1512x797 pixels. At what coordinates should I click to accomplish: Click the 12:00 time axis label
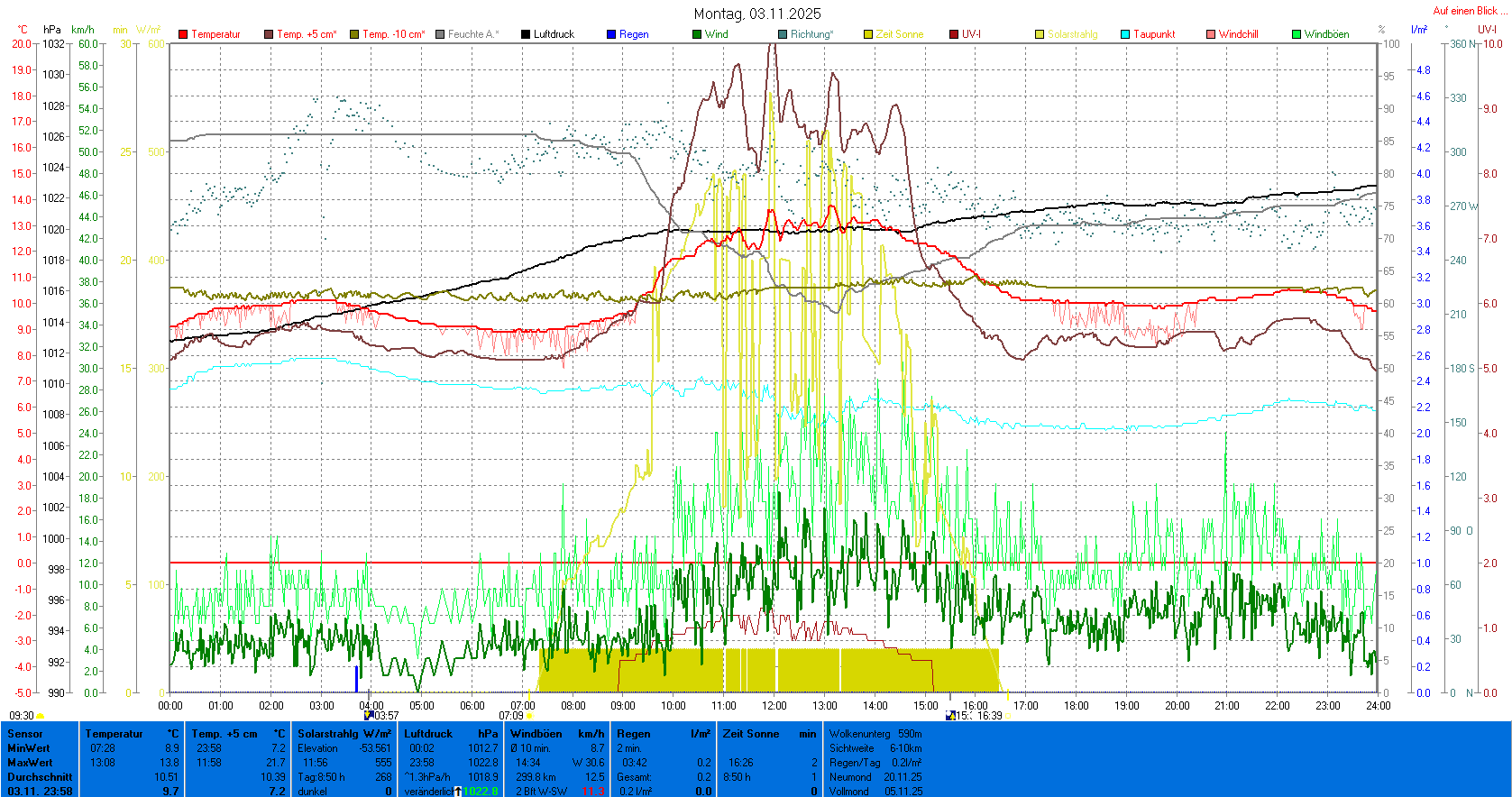pos(774,706)
